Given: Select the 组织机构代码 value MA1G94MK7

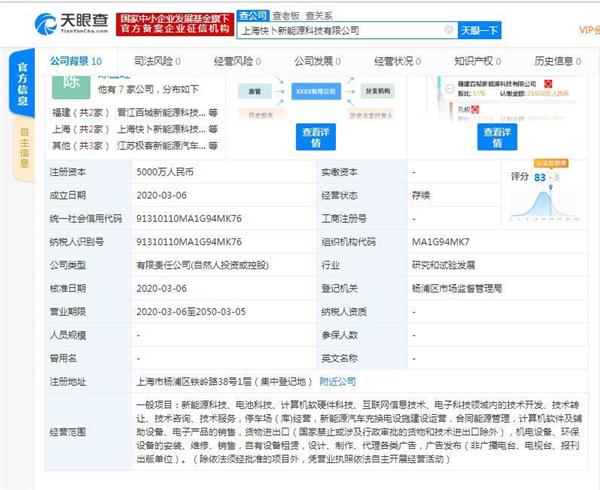Looking at the screenshot, I should [440, 242].
